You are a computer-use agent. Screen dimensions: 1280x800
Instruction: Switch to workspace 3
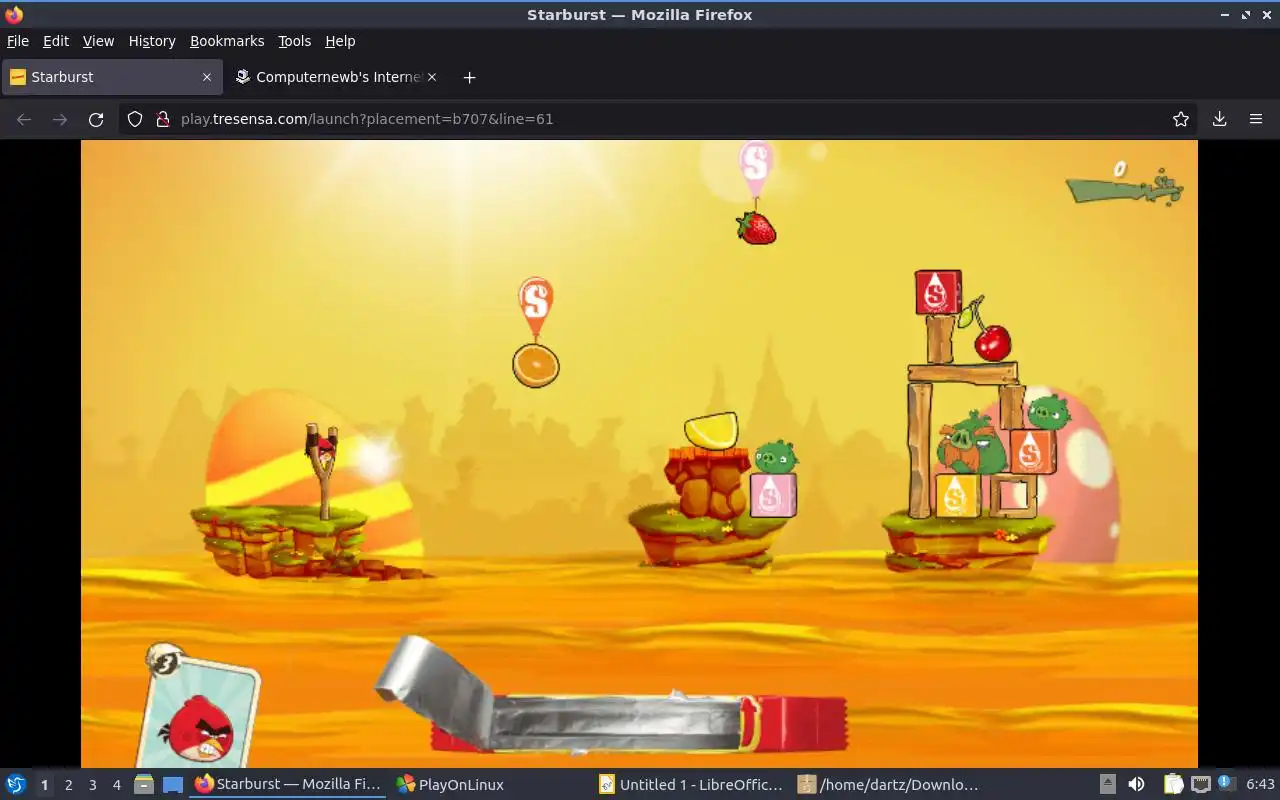coord(93,785)
